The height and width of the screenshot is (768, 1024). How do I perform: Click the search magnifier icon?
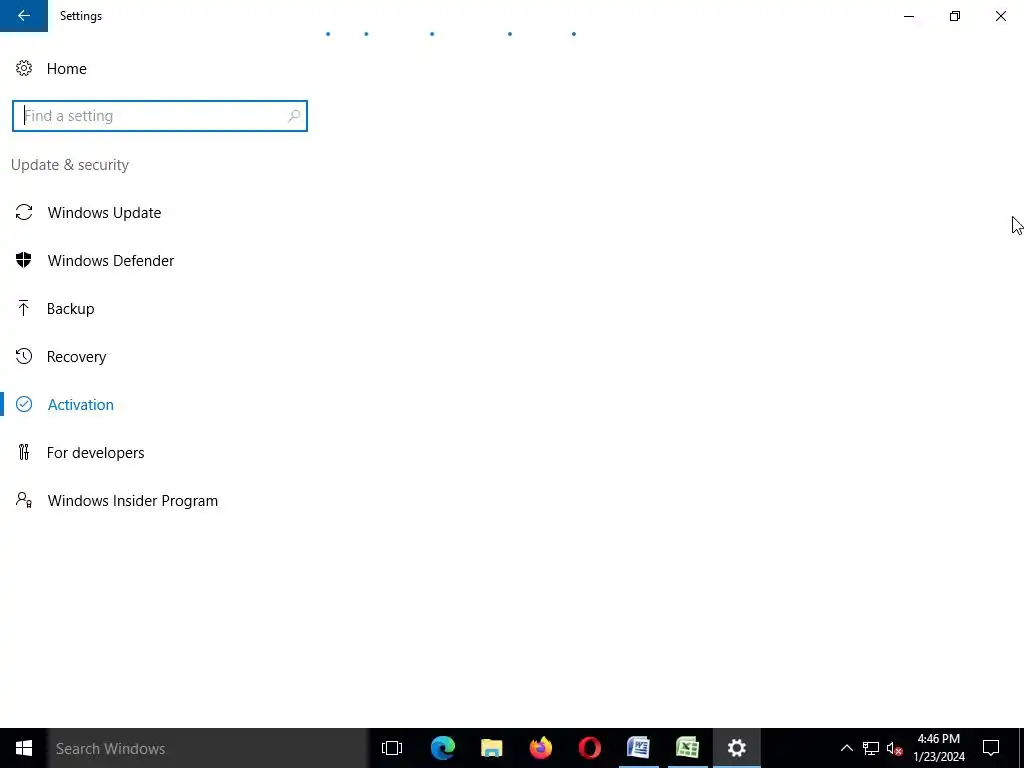(294, 116)
